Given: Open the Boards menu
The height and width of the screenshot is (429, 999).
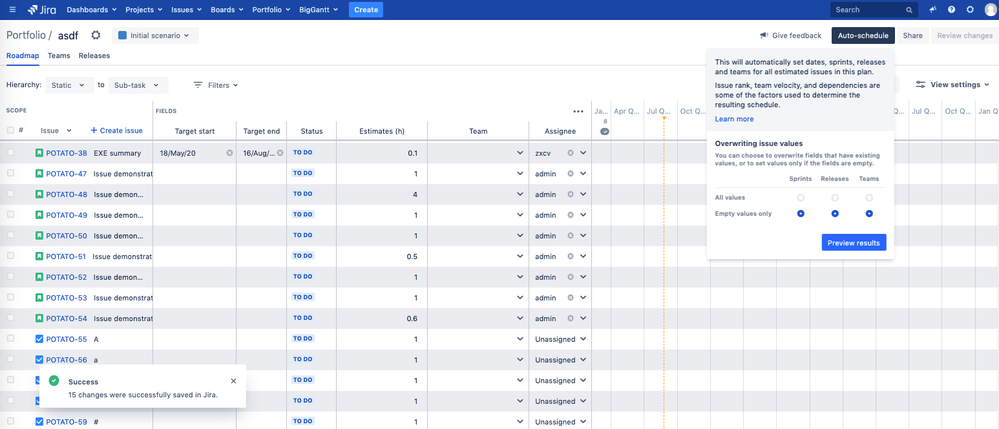Looking at the screenshot, I should [227, 10].
